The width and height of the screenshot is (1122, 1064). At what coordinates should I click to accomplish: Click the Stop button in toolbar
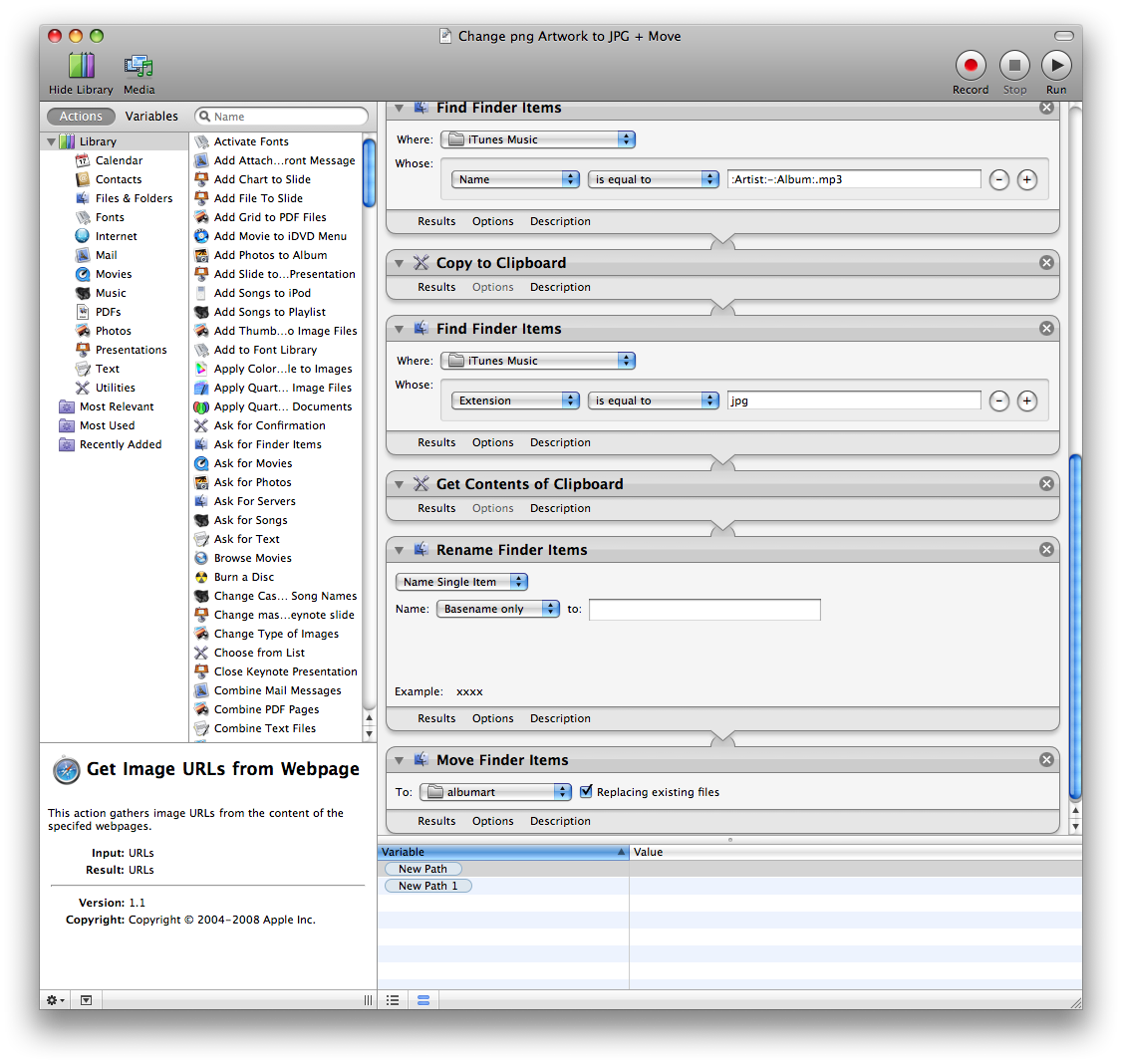1014,65
